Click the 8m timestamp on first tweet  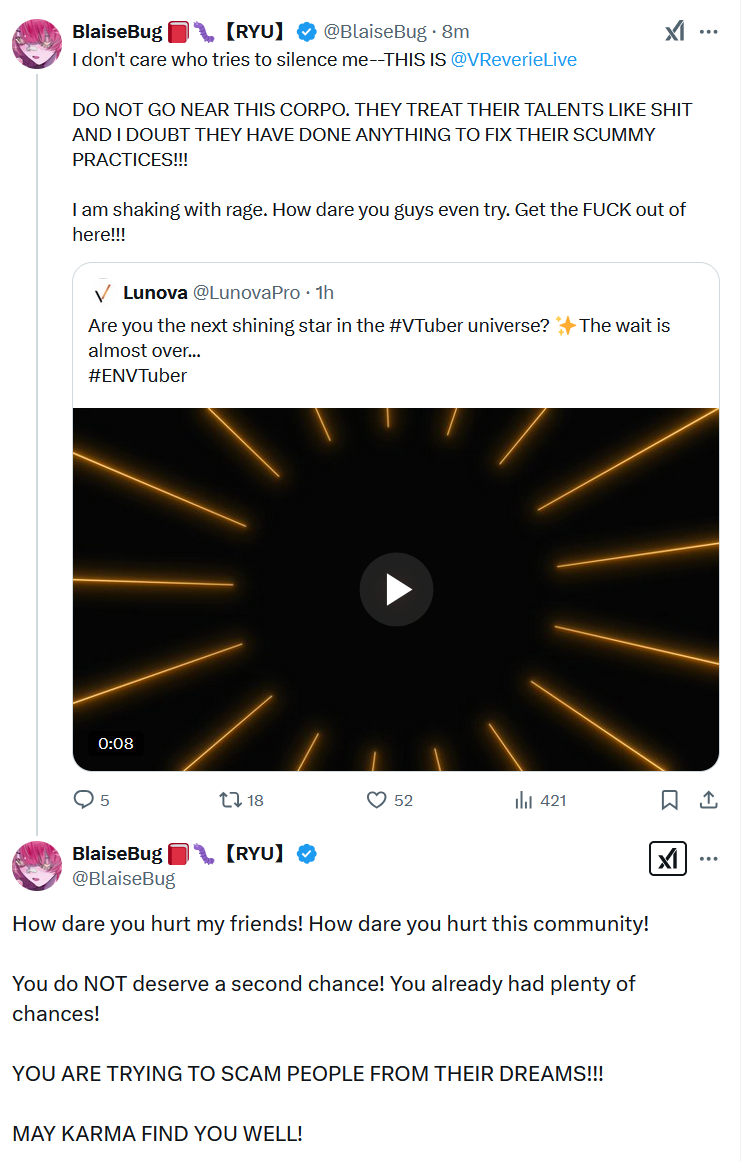point(455,32)
